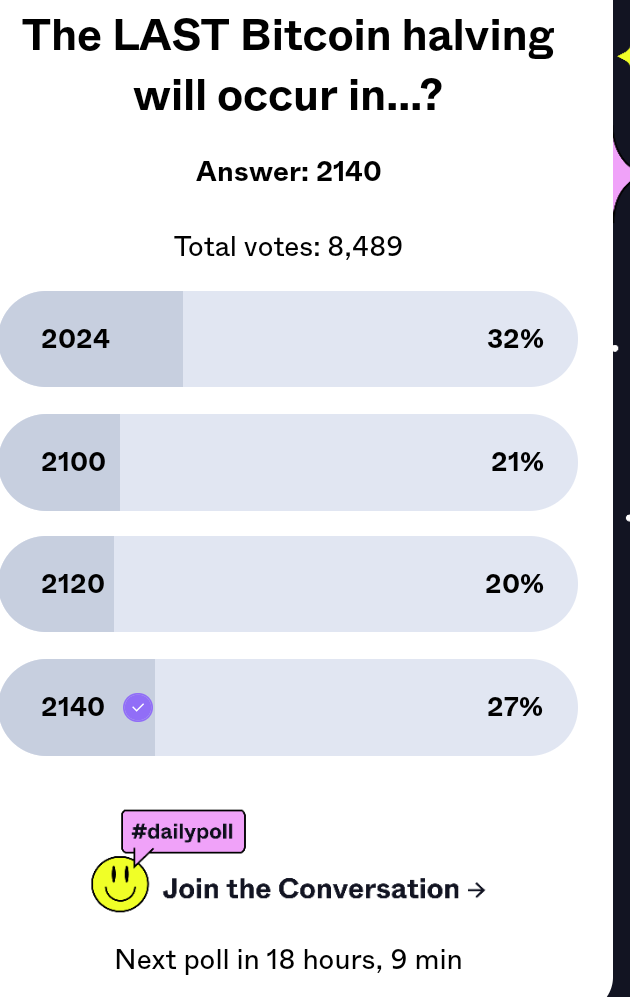Click the Answer: 2140 text

pyautogui.click(x=289, y=172)
